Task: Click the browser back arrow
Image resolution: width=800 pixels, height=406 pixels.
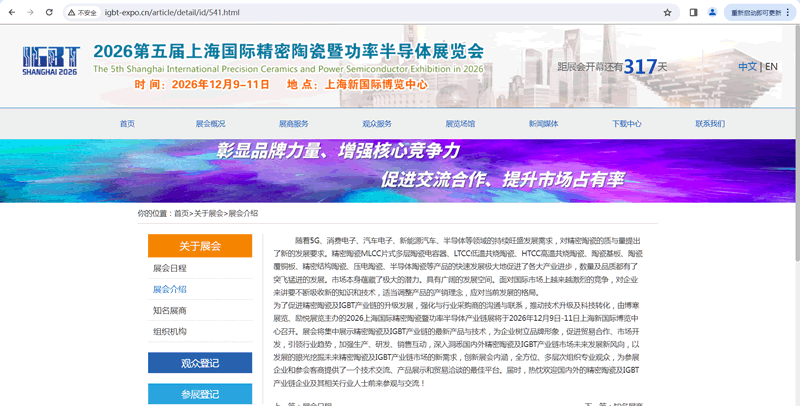Action: (x=10, y=13)
